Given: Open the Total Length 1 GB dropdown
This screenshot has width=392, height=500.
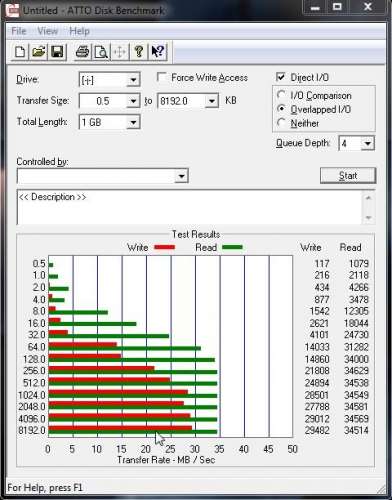Looking at the screenshot, I should click(x=133, y=122).
